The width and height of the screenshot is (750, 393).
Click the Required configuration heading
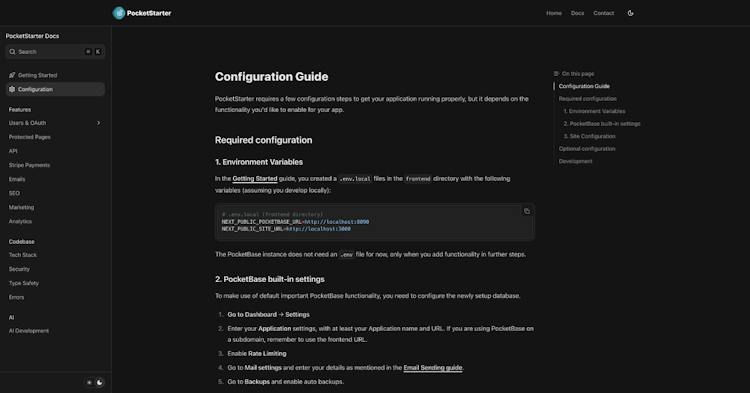coord(263,140)
